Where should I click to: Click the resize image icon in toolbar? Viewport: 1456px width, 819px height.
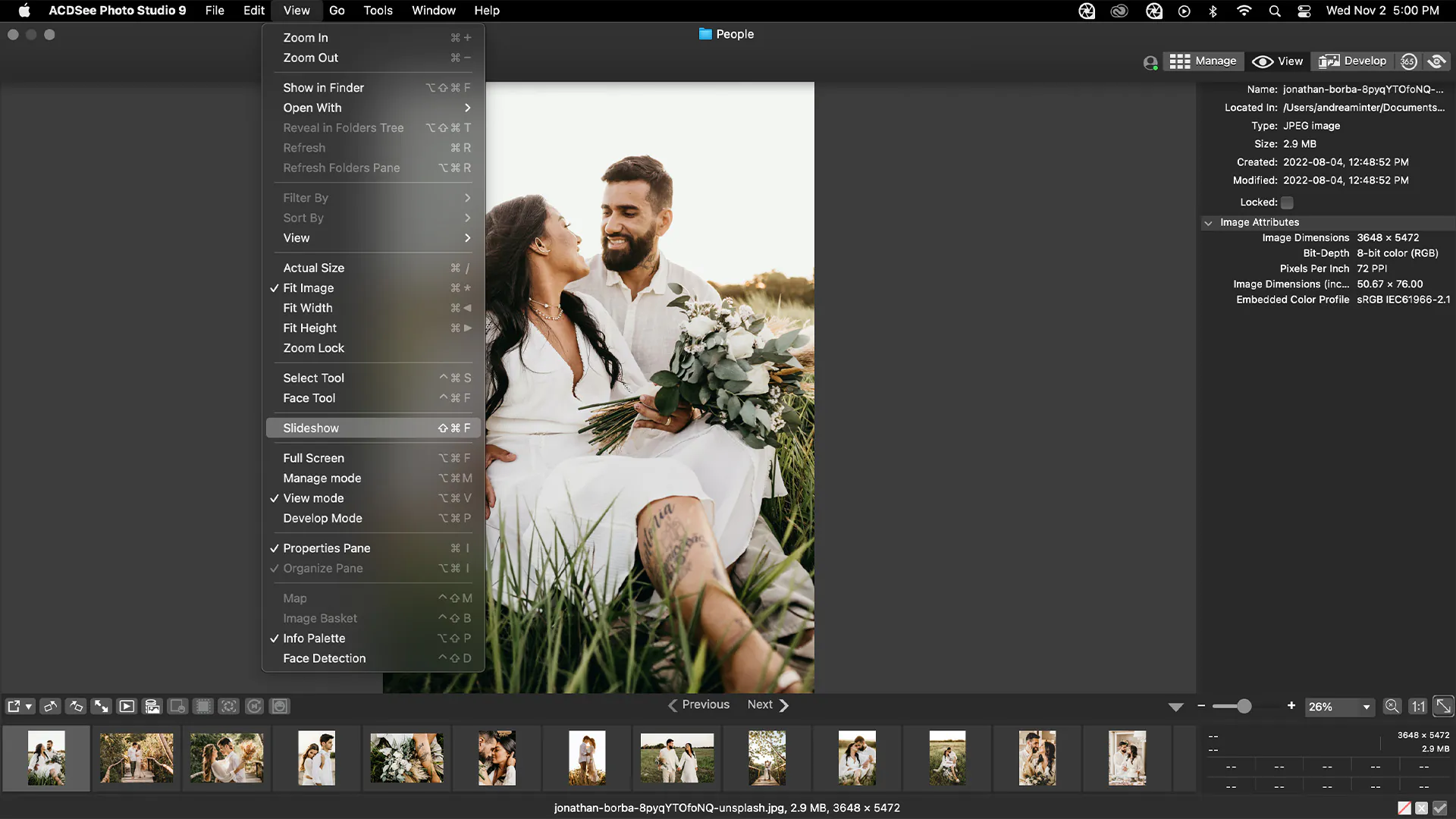[x=101, y=706]
